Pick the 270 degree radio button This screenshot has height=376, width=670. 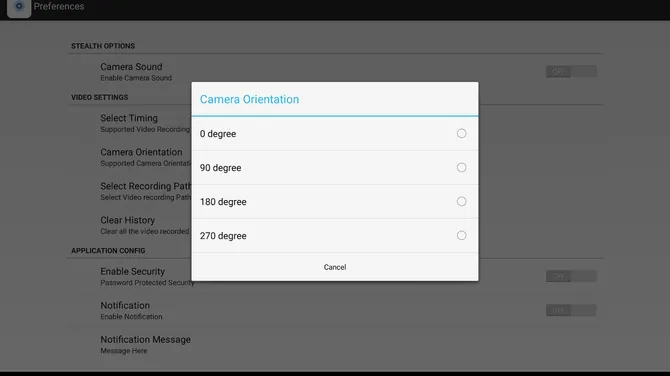pyautogui.click(x=461, y=235)
